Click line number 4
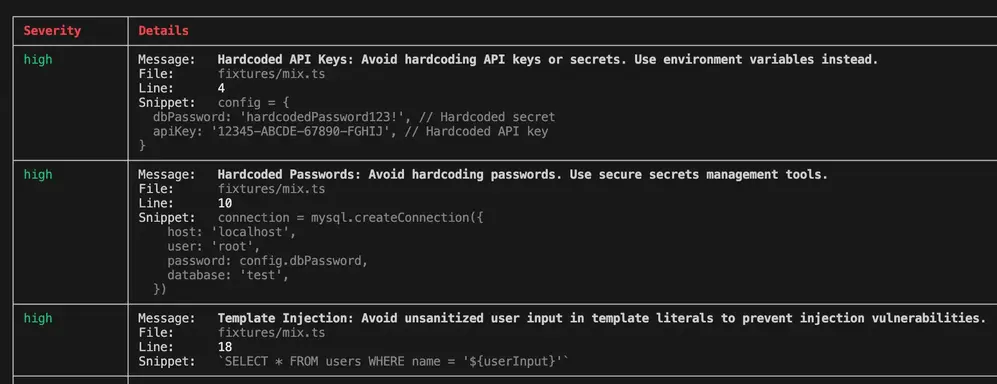This screenshot has width=997, height=384. coord(221,89)
